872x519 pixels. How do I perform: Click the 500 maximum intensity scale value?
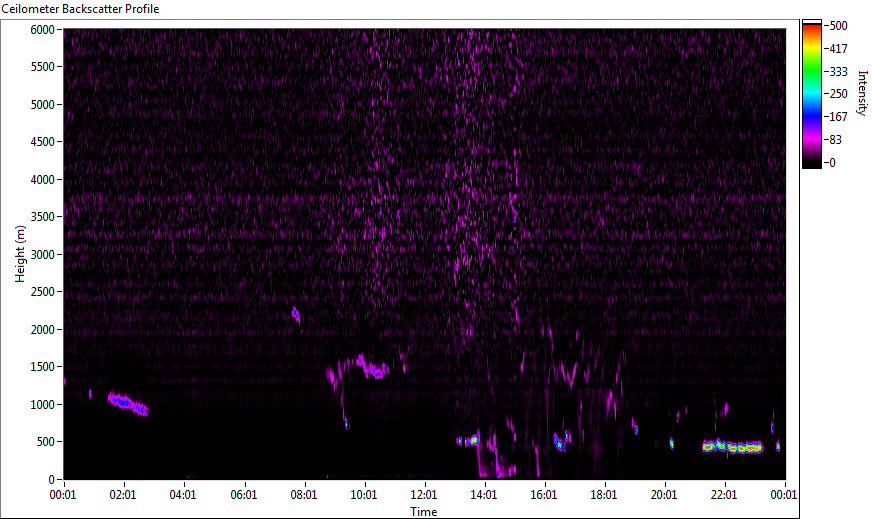point(838,26)
